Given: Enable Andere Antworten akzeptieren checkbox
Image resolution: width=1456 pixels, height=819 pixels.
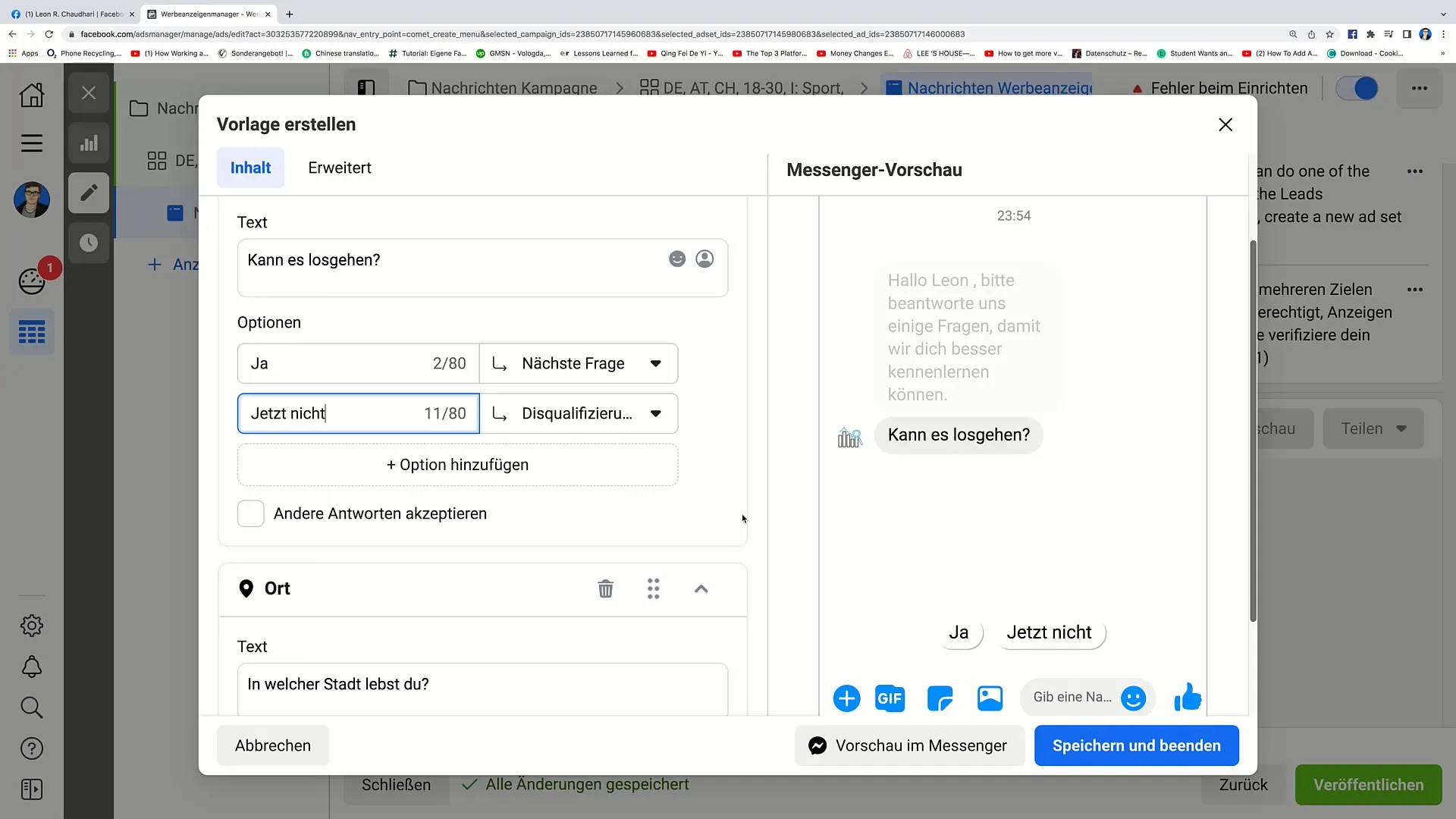Looking at the screenshot, I should pos(251,513).
